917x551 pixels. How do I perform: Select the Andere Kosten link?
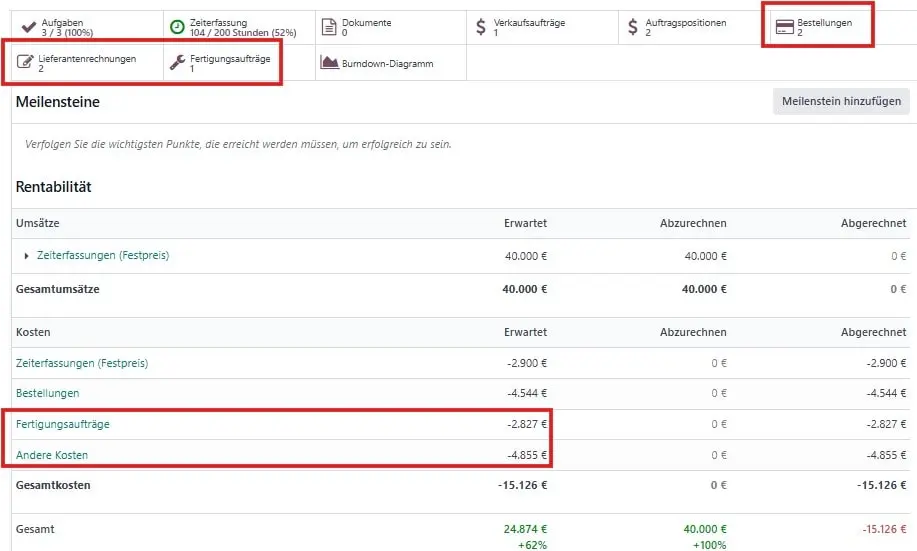click(x=52, y=455)
